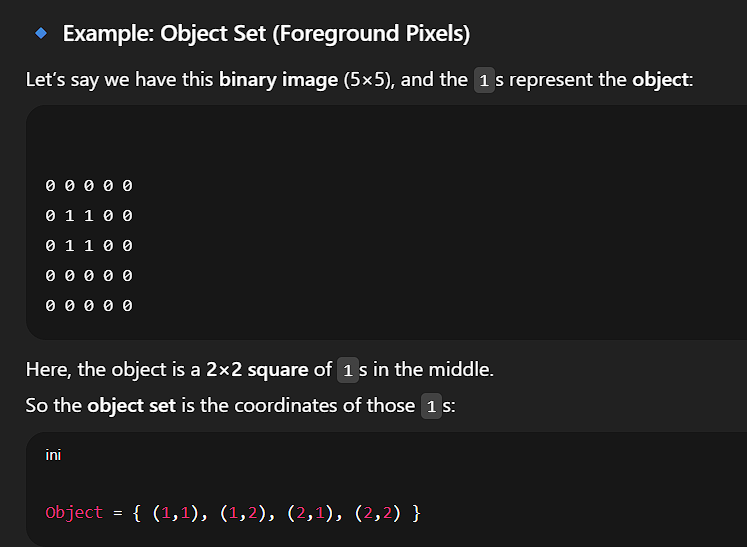Click the "ini" code language label

pyautogui.click(x=53, y=455)
